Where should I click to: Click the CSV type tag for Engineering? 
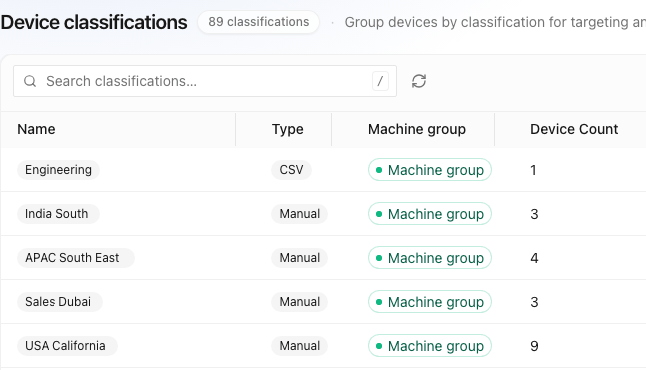291,170
